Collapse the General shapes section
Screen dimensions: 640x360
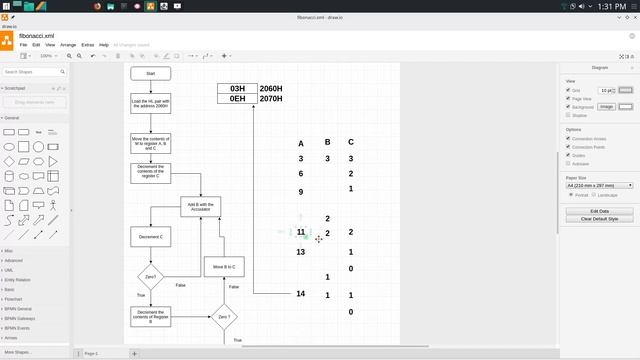pos(11,118)
